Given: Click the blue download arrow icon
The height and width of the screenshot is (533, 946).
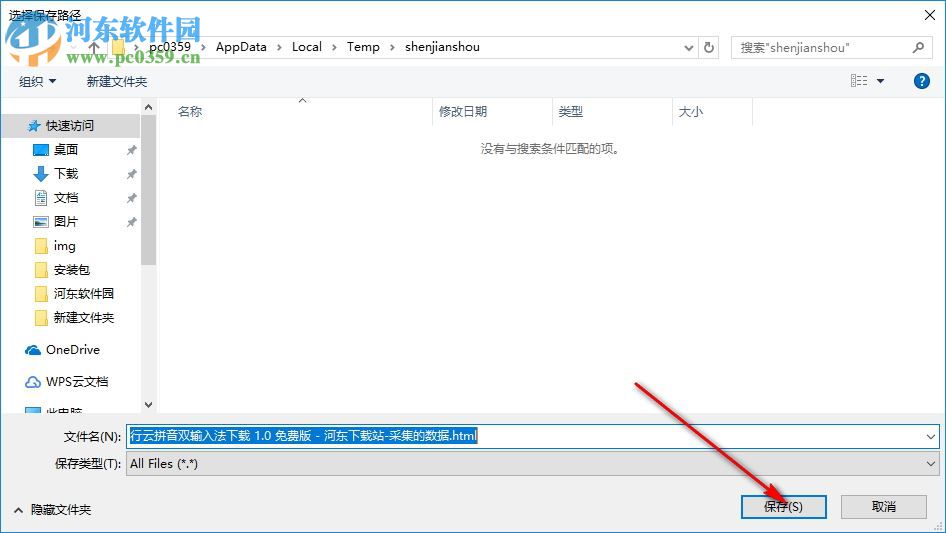Looking at the screenshot, I should pyautogui.click(x=40, y=174).
